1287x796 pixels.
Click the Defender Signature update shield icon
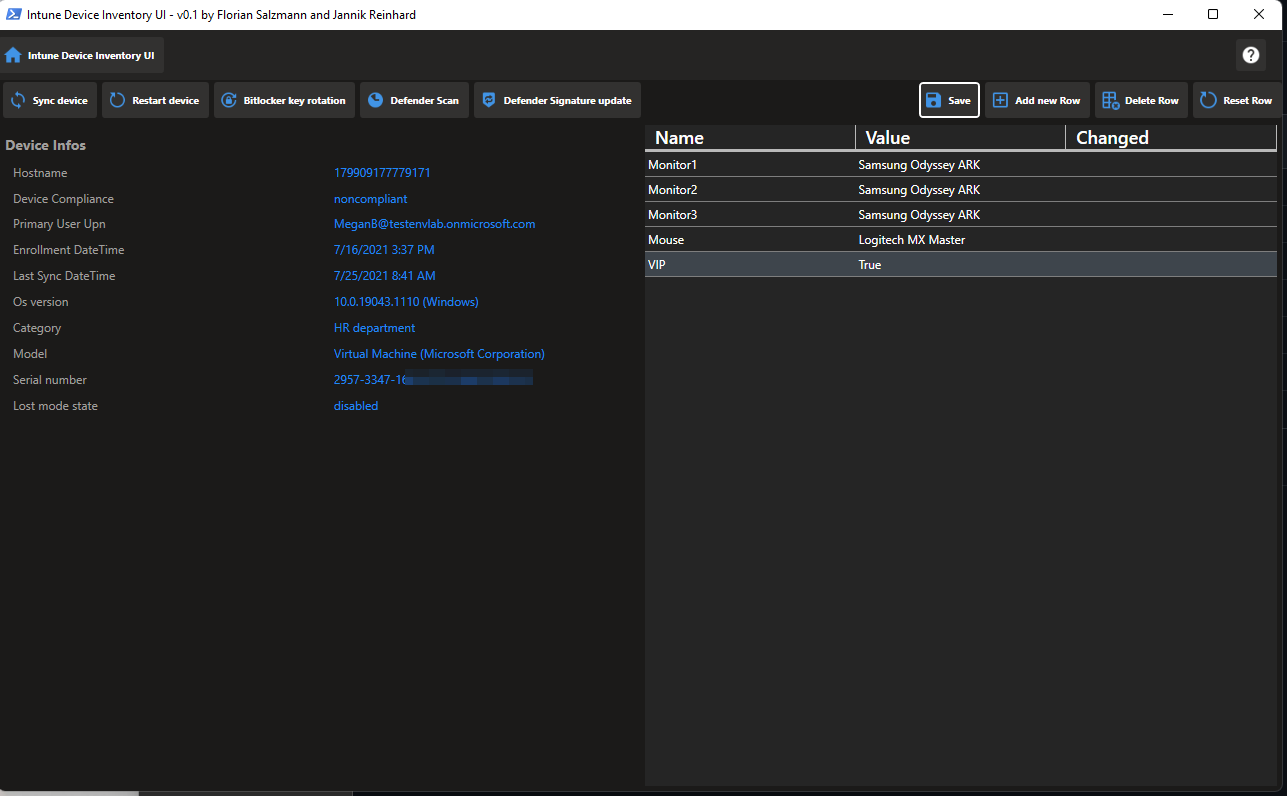click(488, 100)
